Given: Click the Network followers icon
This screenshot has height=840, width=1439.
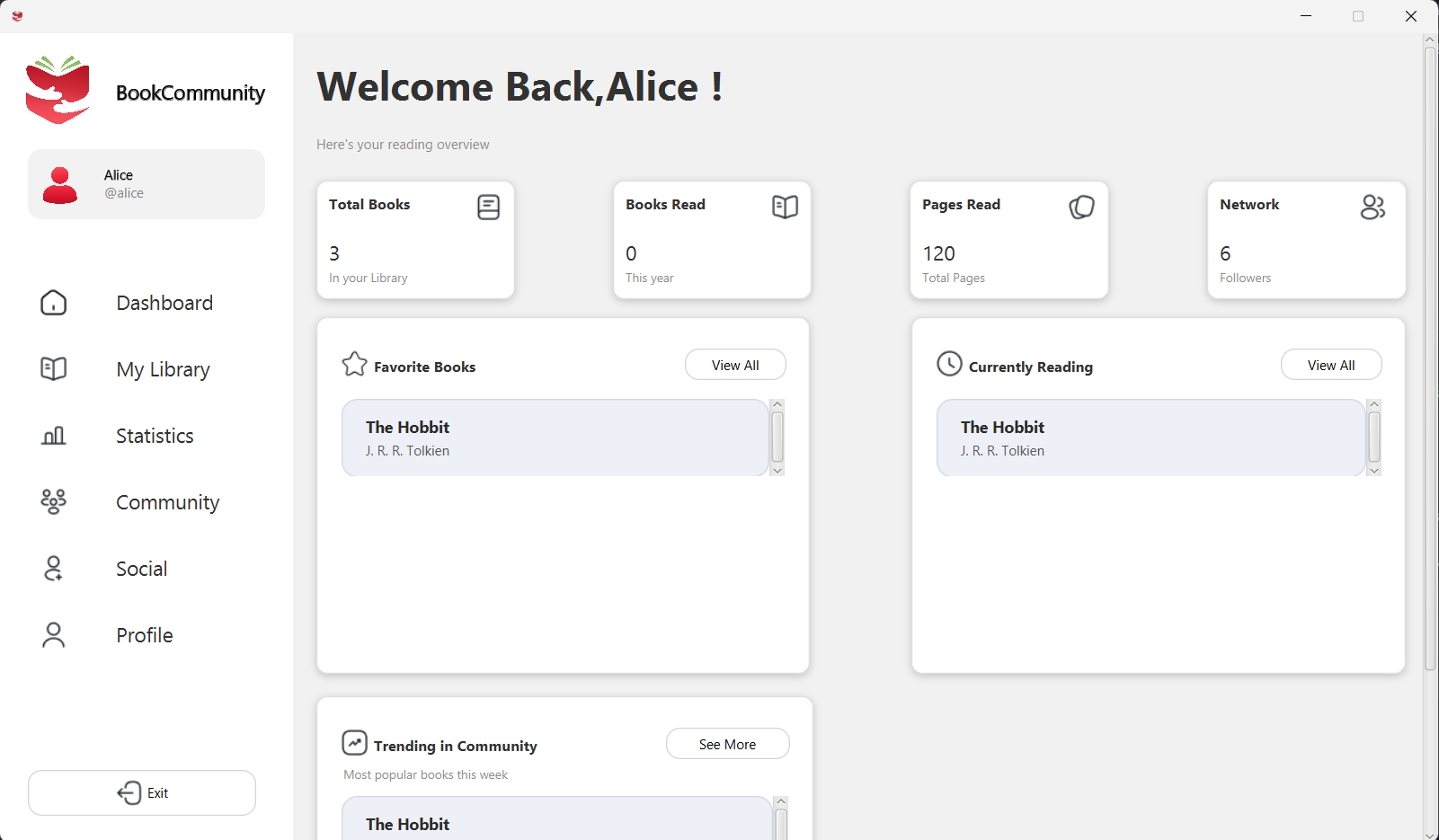Looking at the screenshot, I should coord(1372,208).
